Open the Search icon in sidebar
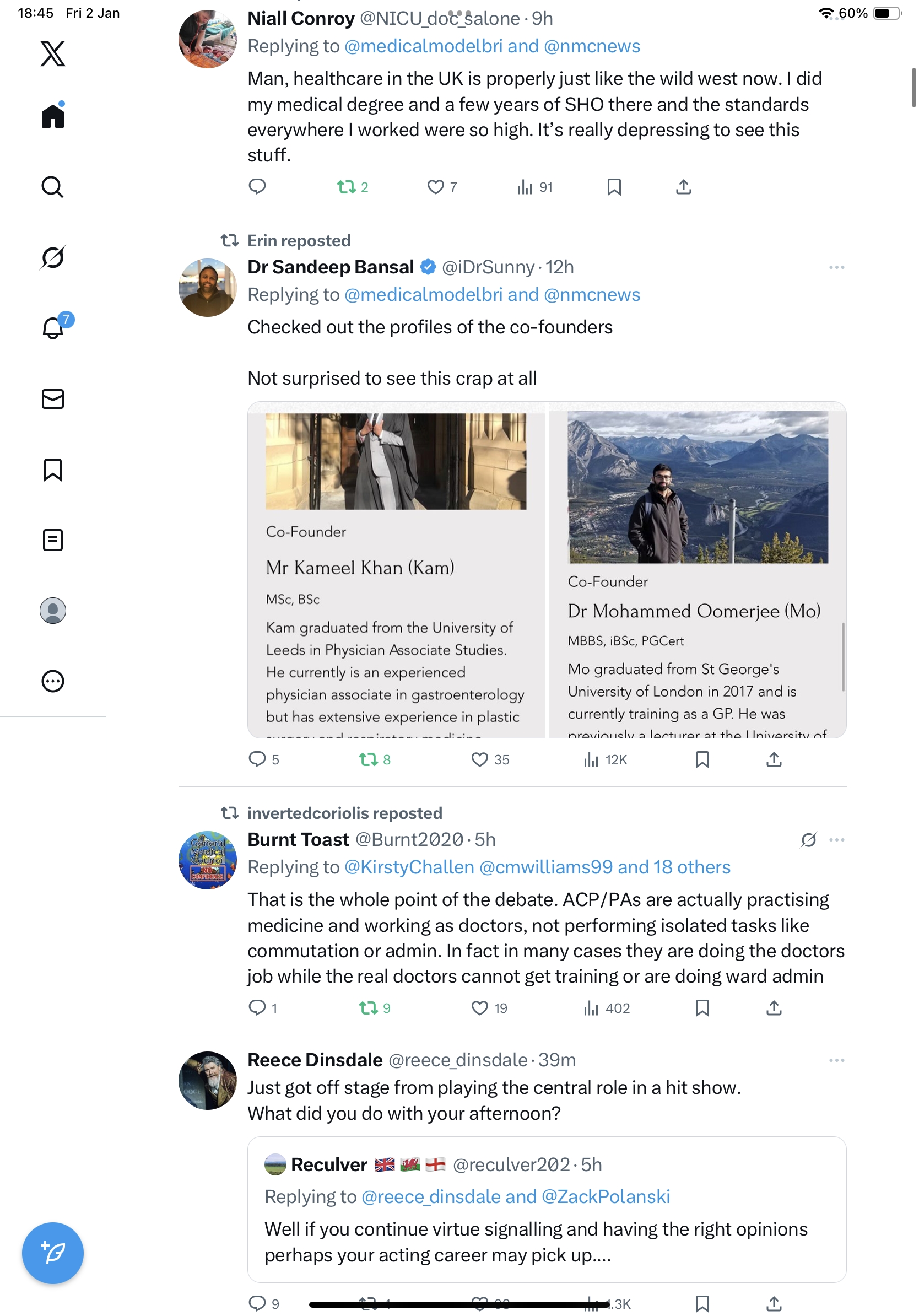Image resolution: width=919 pixels, height=1316 pixels. tap(53, 187)
